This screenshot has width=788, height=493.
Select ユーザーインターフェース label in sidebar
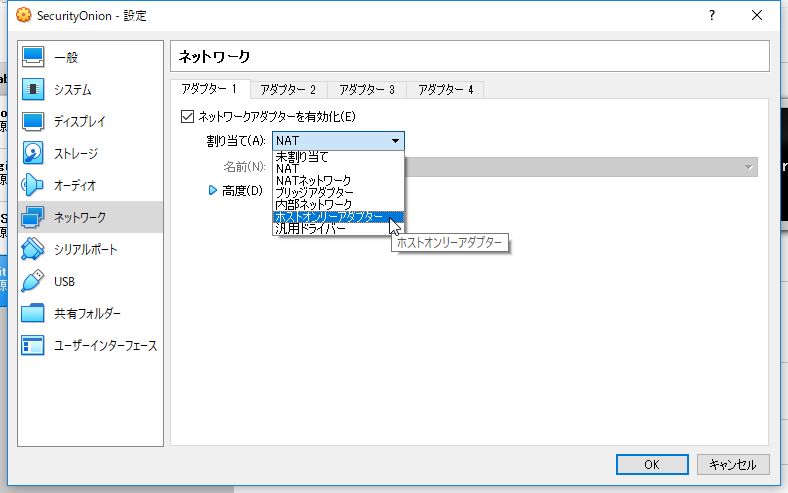tap(106, 346)
